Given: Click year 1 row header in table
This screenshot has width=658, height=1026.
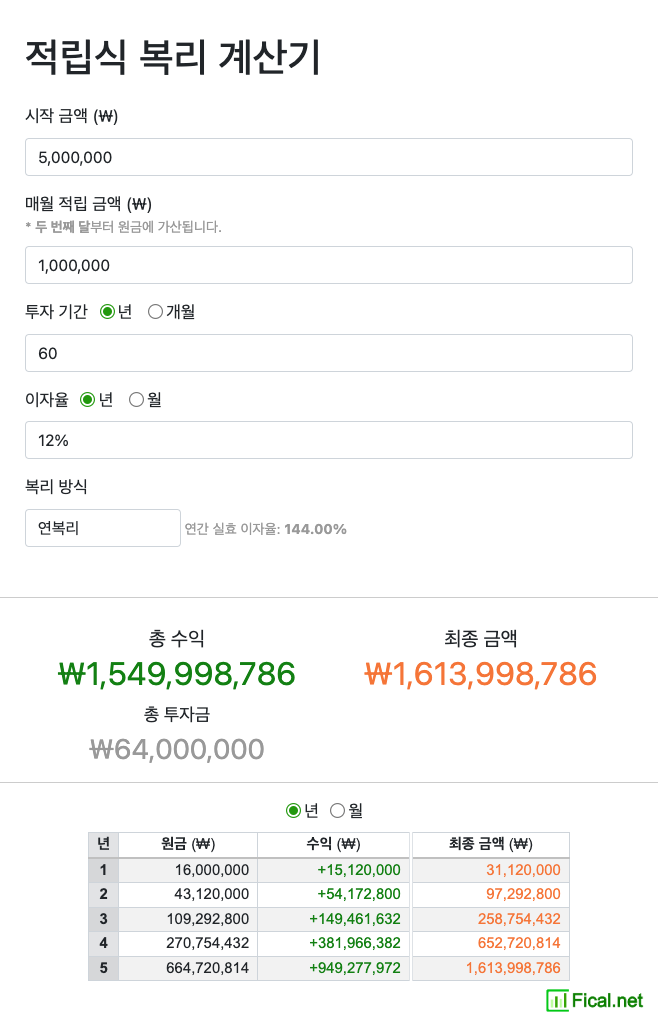Looking at the screenshot, I should pyautogui.click(x=103, y=870).
